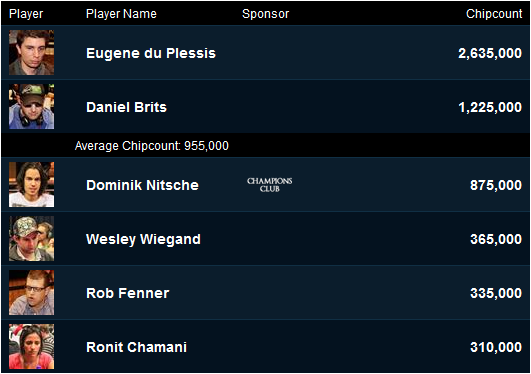Click Eugene du Plessis player photo

point(31,53)
